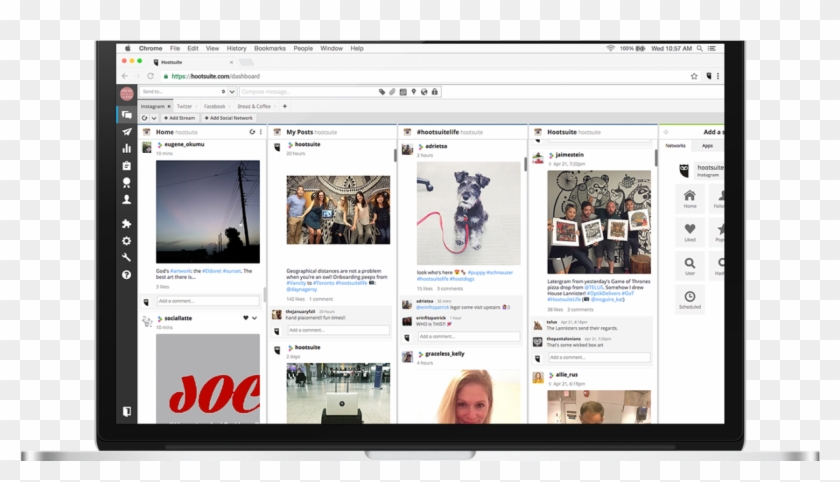840x482 pixels.
Task: Select User search tile in panel
Action: pos(690,266)
